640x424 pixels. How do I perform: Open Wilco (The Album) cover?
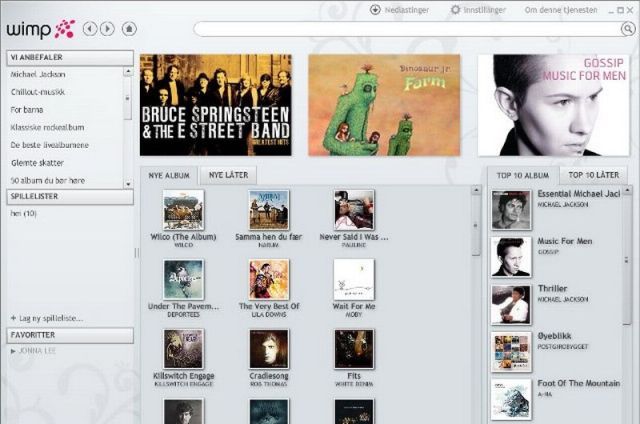[184, 210]
